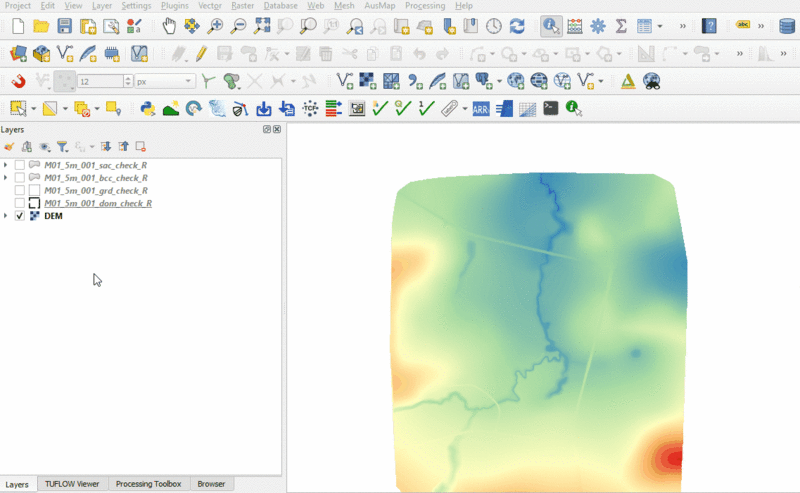Open the Raster menu

point(242,6)
